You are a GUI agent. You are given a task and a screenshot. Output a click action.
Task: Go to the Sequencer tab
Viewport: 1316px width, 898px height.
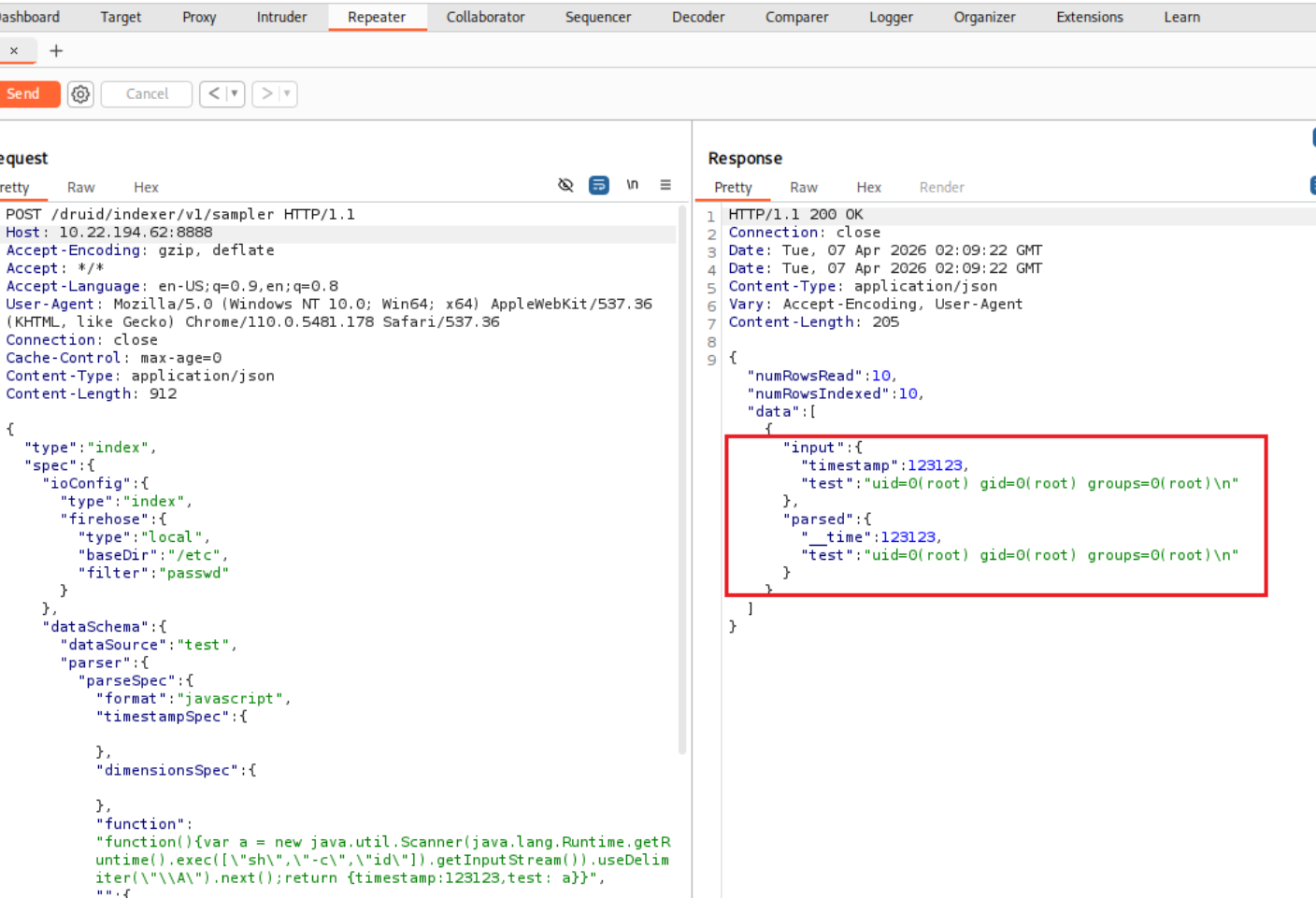pos(598,17)
